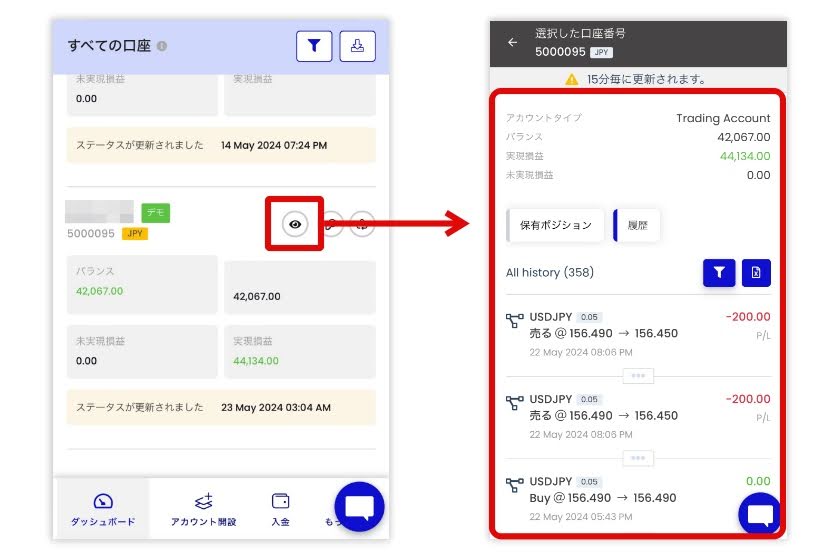Open the filter in the すべての口座 header
The height and width of the screenshot is (560, 840).
(x=314, y=46)
